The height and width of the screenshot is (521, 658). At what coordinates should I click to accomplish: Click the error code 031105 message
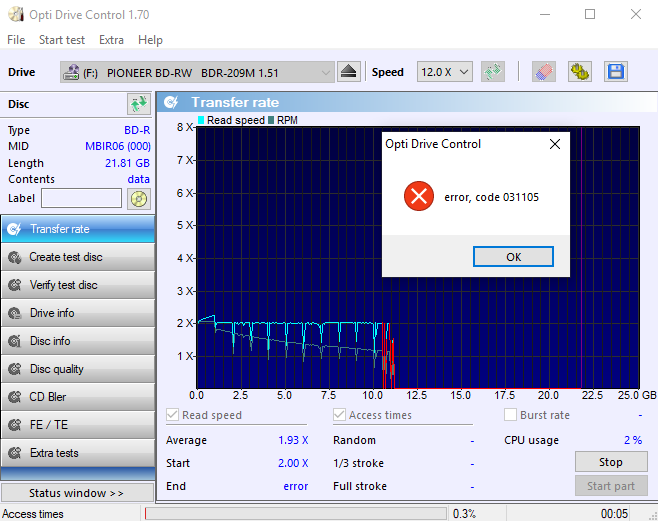pos(491,197)
